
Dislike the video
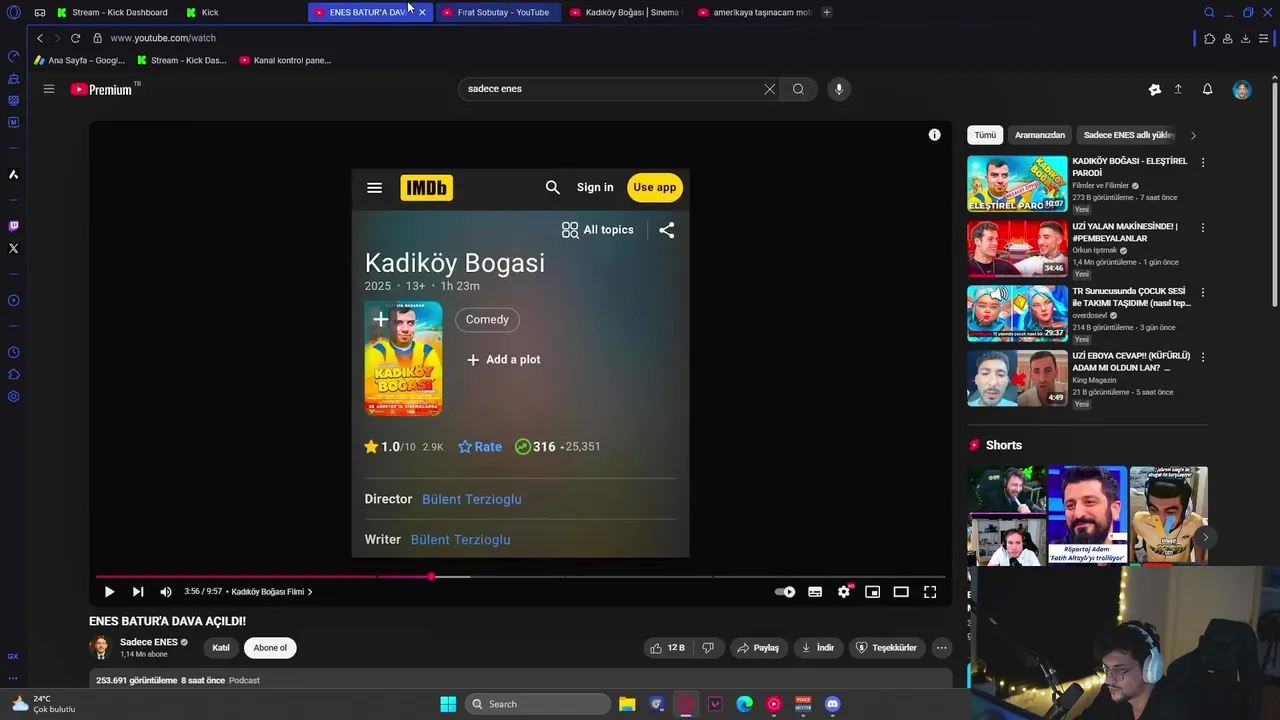click(708, 648)
